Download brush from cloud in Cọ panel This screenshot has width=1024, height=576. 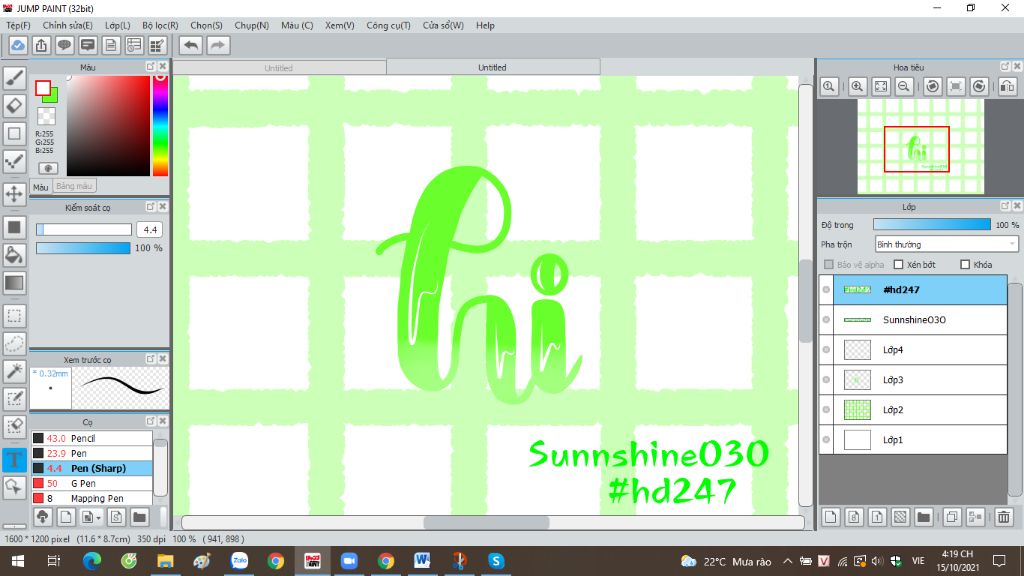(42, 517)
